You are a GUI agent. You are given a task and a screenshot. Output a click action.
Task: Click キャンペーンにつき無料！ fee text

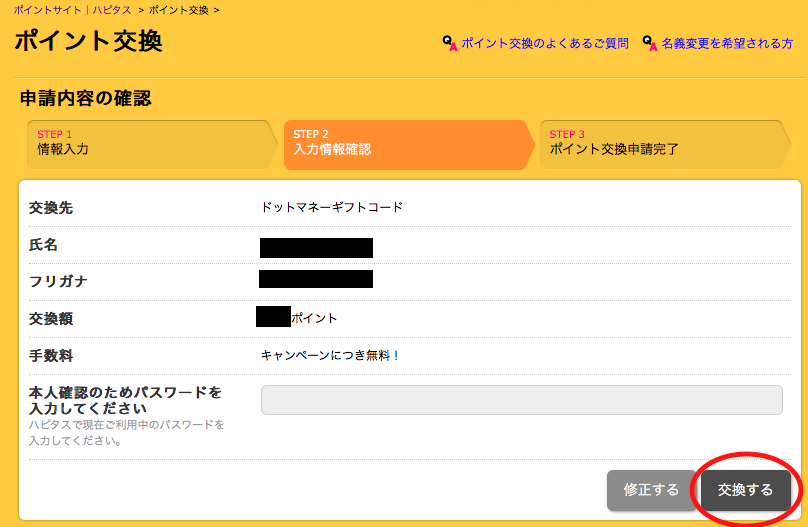coord(331,355)
